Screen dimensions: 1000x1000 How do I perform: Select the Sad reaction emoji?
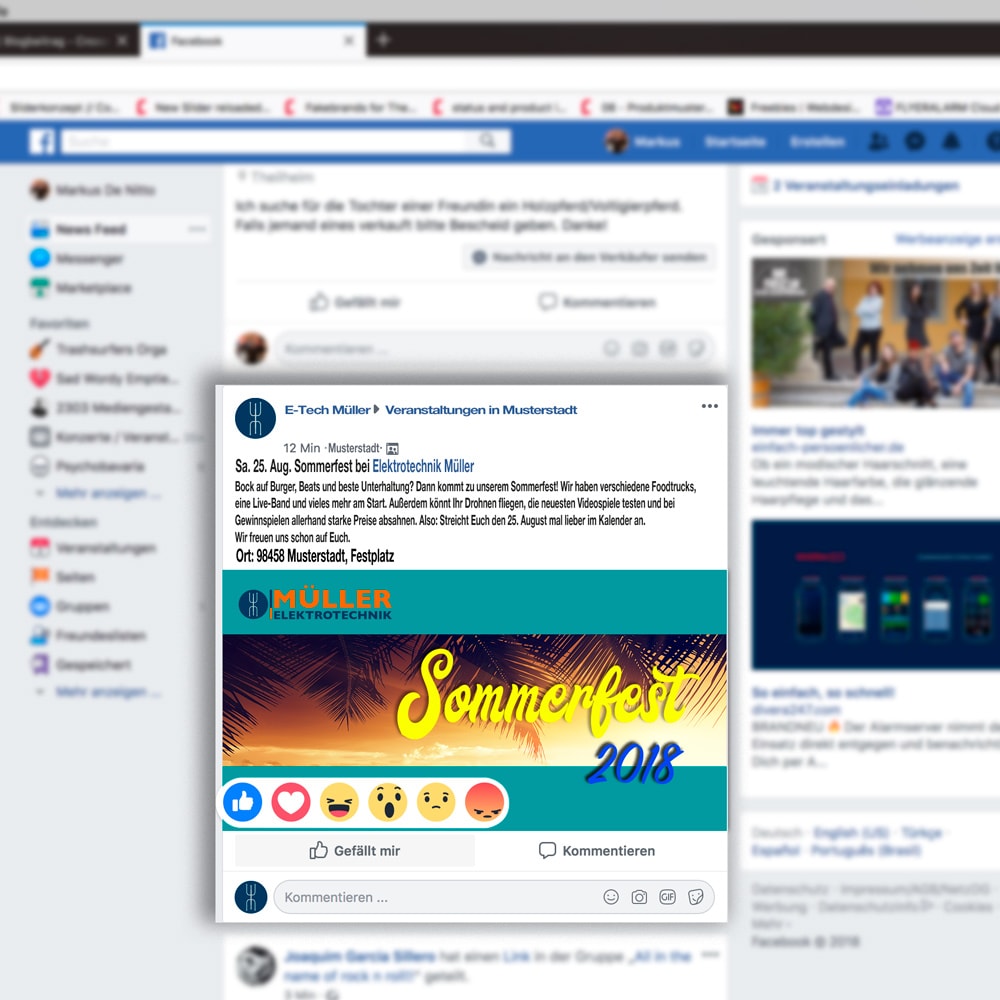(x=436, y=802)
